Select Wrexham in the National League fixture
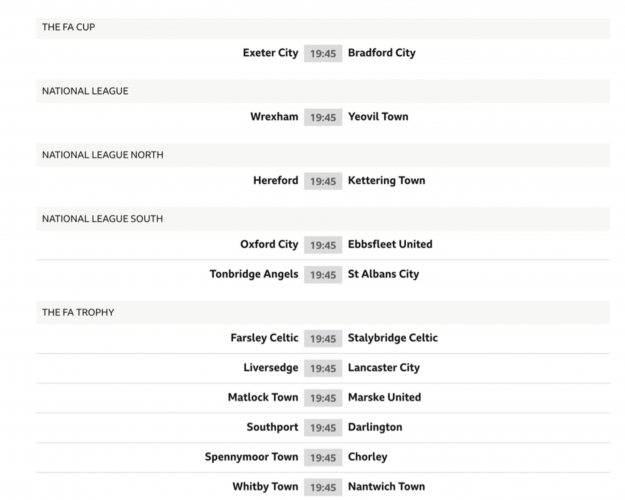This screenshot has width=625, height=500. point(274,117)
